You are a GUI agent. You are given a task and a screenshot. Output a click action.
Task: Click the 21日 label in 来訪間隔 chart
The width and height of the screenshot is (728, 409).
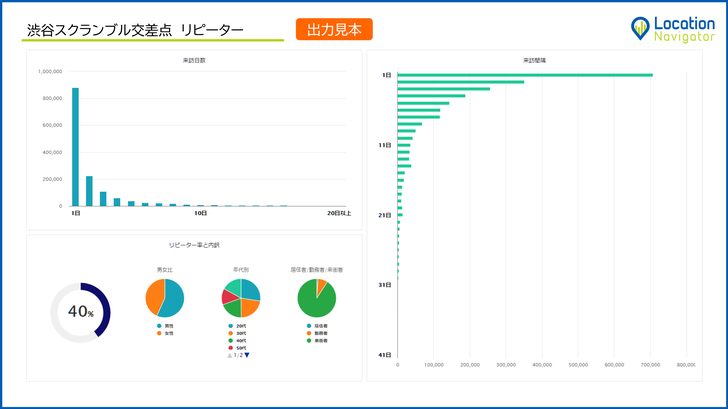[x=385, y=215]
